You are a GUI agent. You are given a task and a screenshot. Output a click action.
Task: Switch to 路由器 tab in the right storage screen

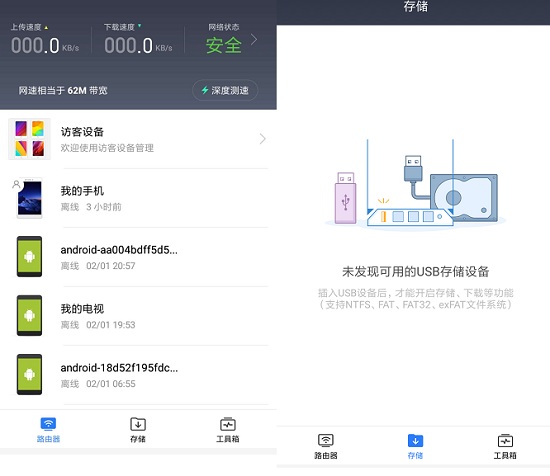pos(326,446)
